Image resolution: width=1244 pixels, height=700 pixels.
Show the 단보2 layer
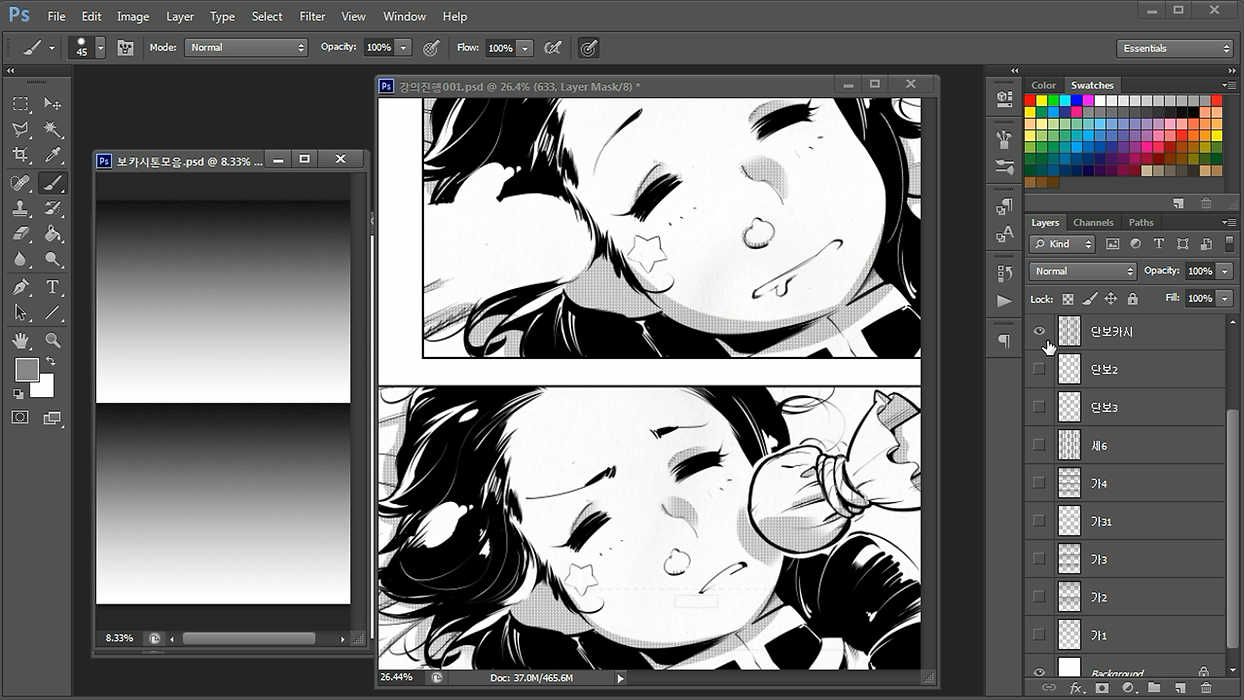[1039, 369]
